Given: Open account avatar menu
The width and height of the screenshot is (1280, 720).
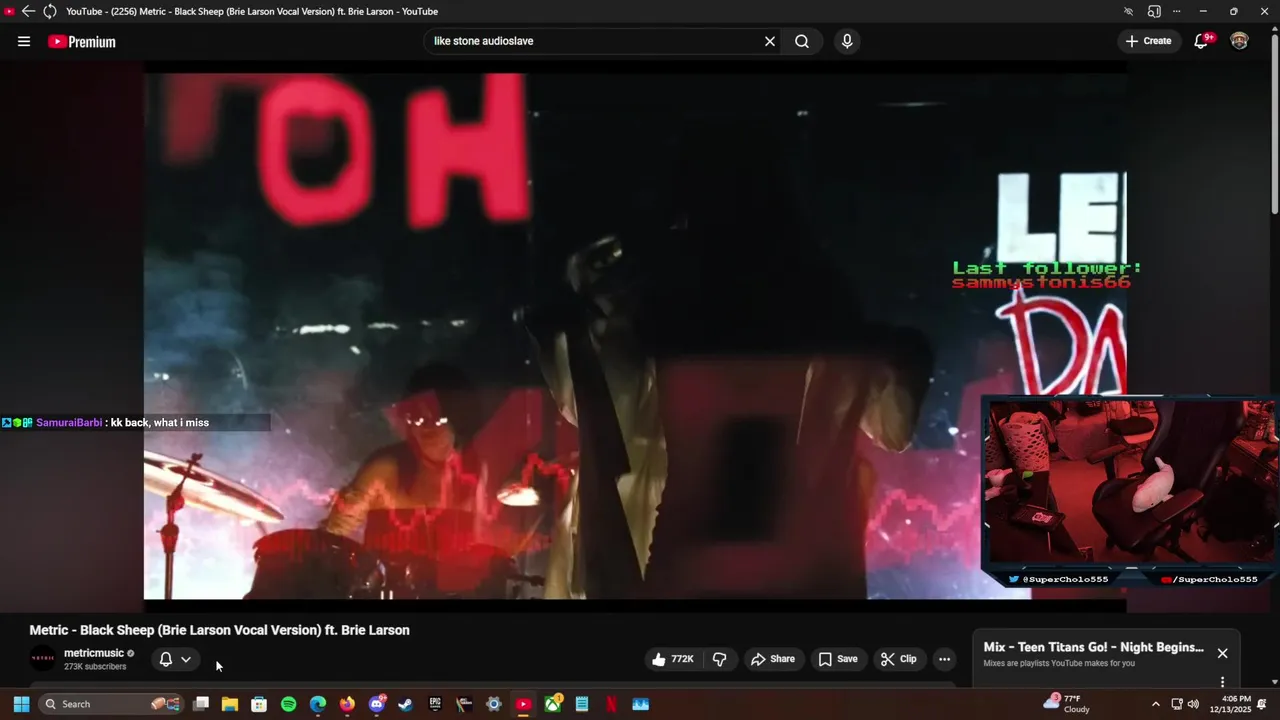Looking at the screenshot, I should [x=1239, y=41].
